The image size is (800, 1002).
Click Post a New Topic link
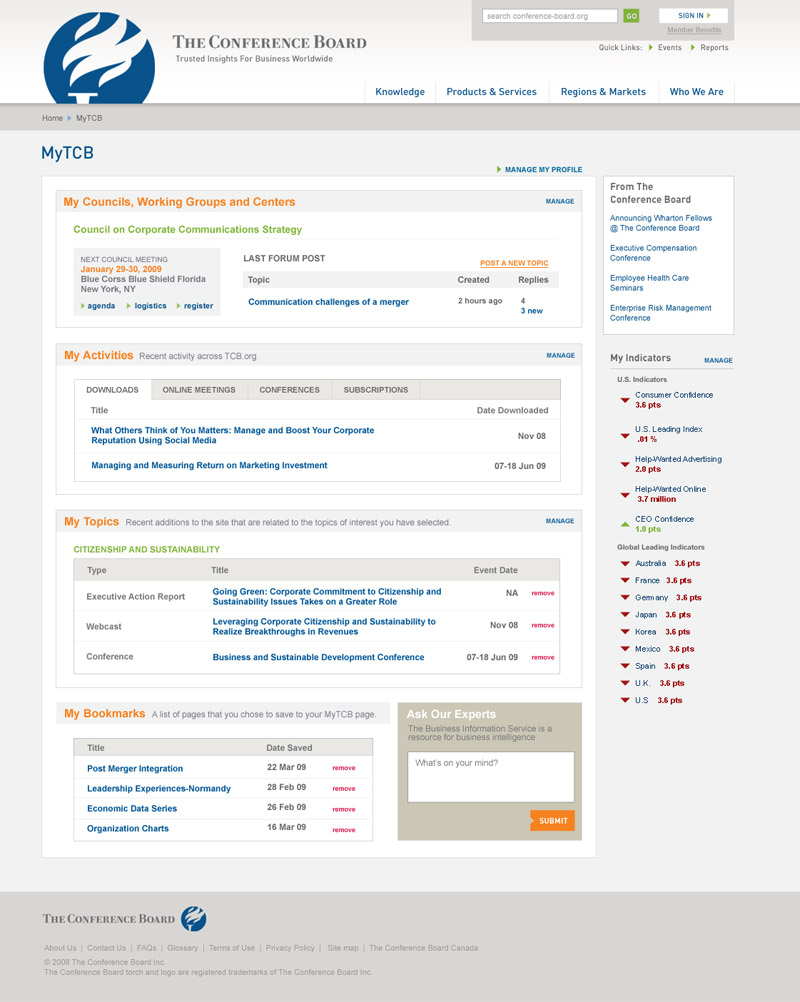[514, 263]
